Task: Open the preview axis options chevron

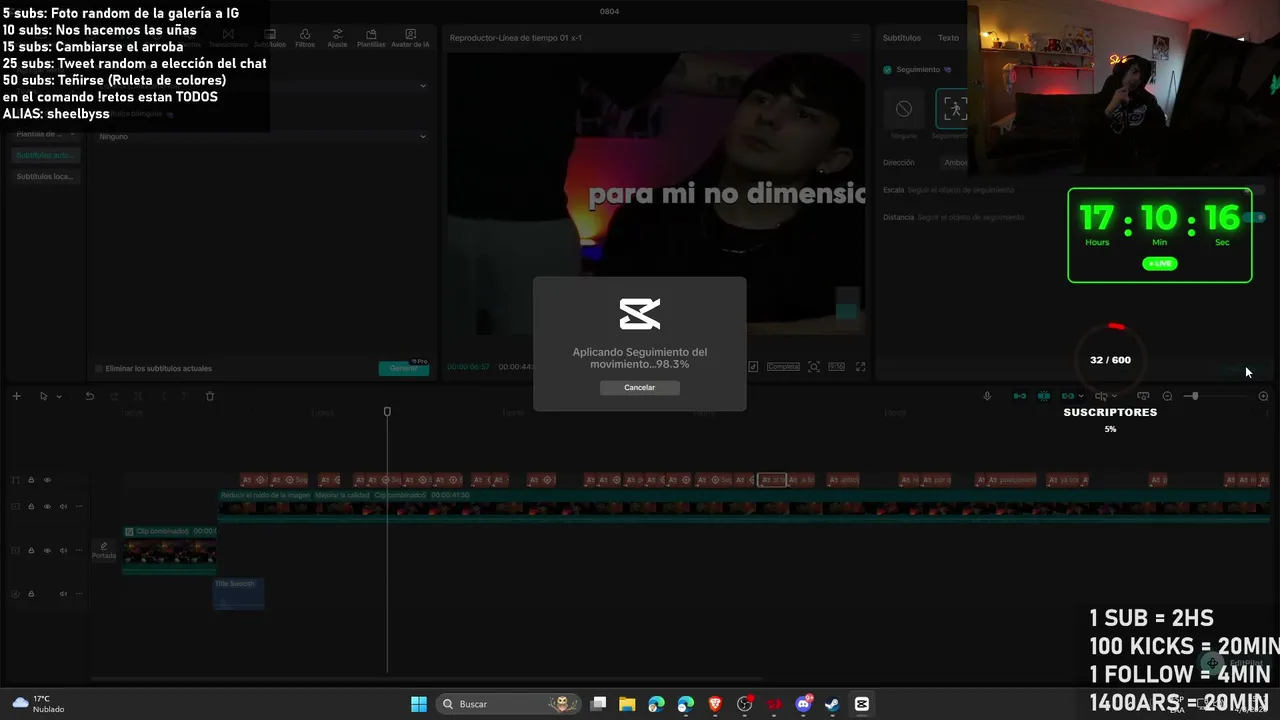Action: [x=1114, y=397]
